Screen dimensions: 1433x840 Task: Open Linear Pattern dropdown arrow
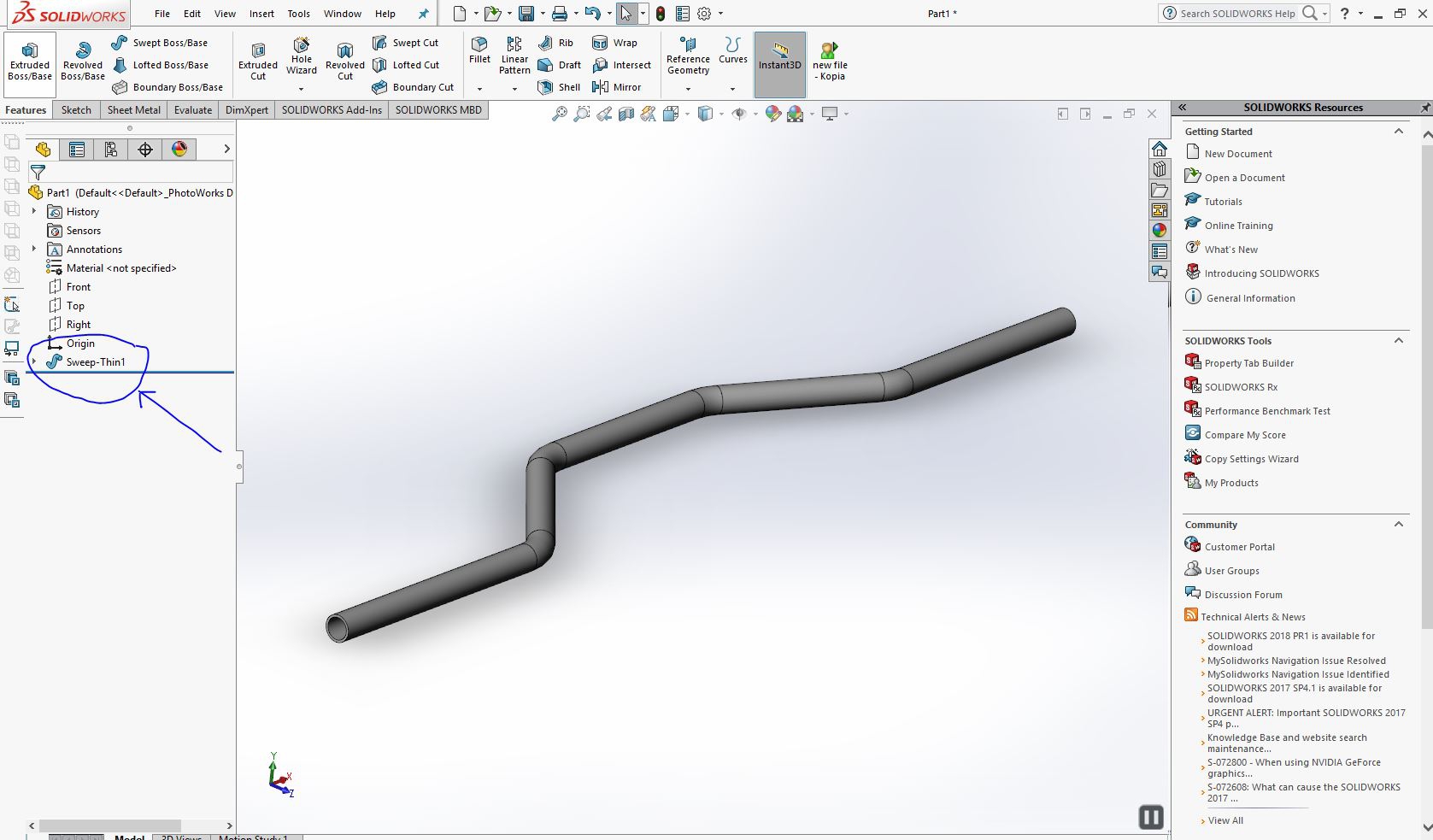pos(514,89)
